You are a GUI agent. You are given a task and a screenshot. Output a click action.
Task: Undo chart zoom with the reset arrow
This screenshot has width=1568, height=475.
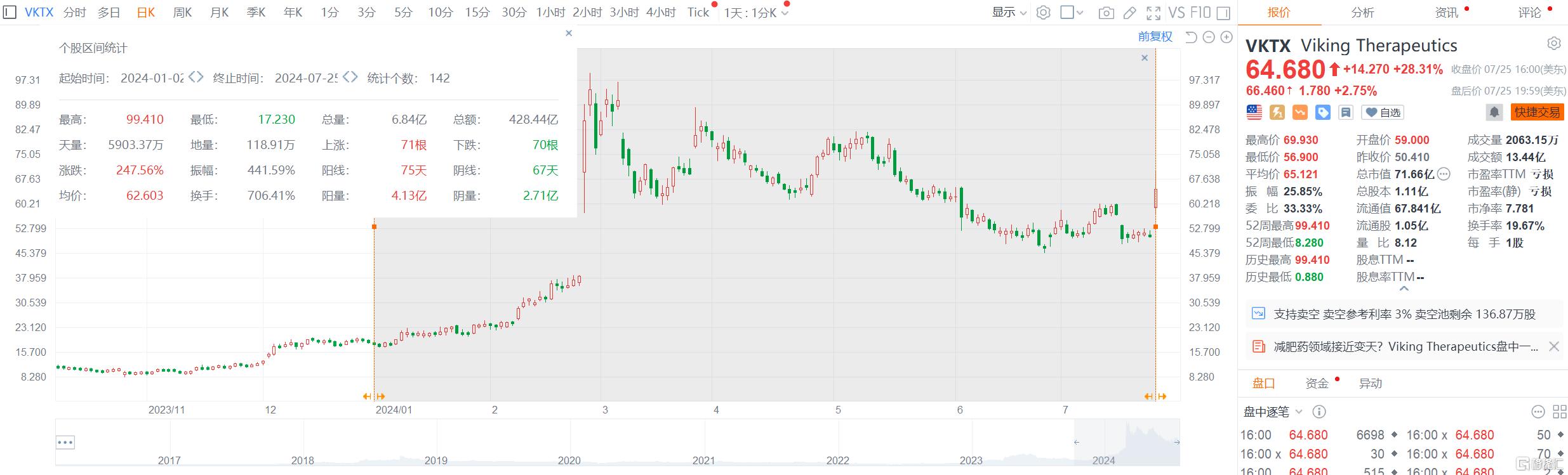pyautogui.click(x=1191, y=37)
